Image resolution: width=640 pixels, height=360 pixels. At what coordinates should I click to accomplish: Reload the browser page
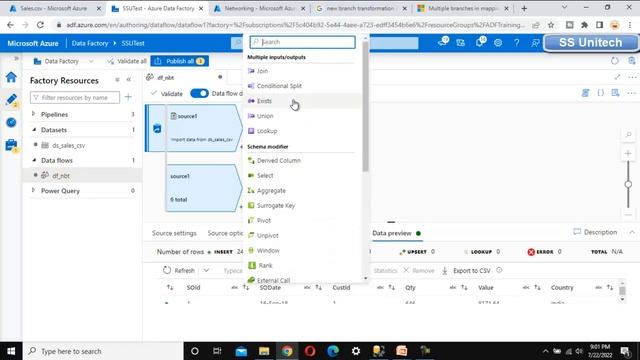[40, 25]
